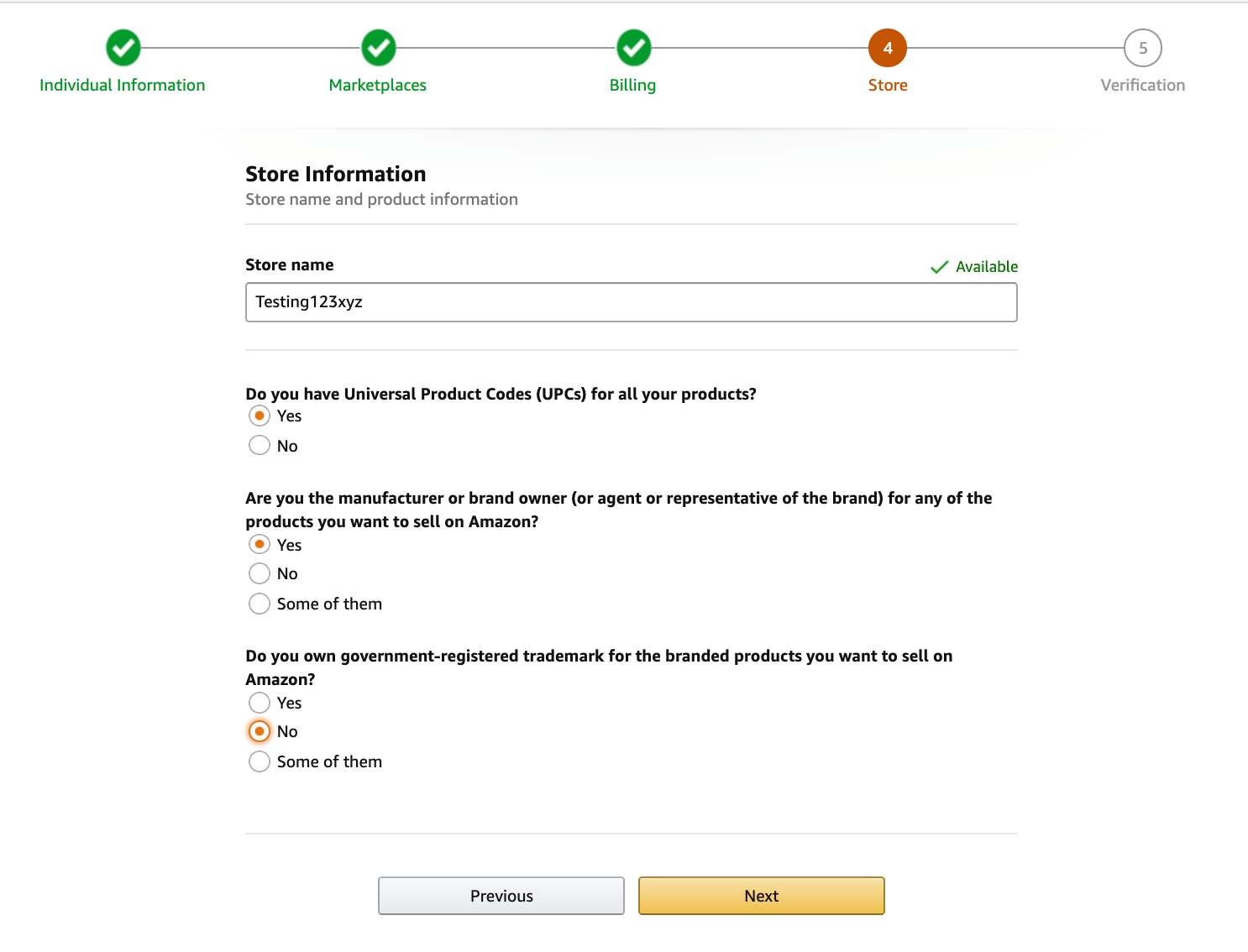Select Yes for UPCs question
The width and height of the screenshot is (1248, 952).
click(260, 416)
